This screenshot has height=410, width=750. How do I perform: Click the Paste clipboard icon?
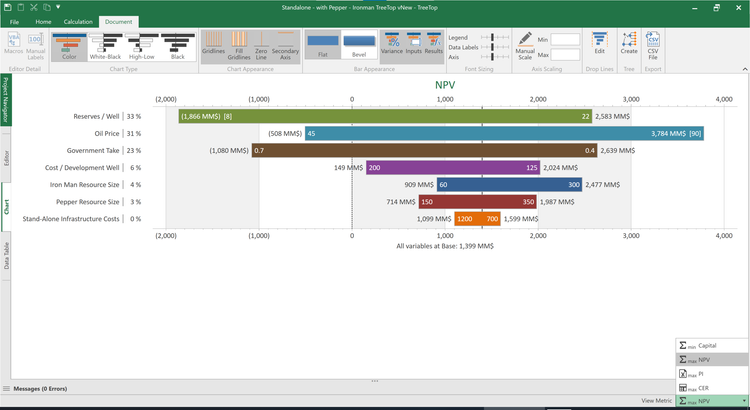(21, 7)
